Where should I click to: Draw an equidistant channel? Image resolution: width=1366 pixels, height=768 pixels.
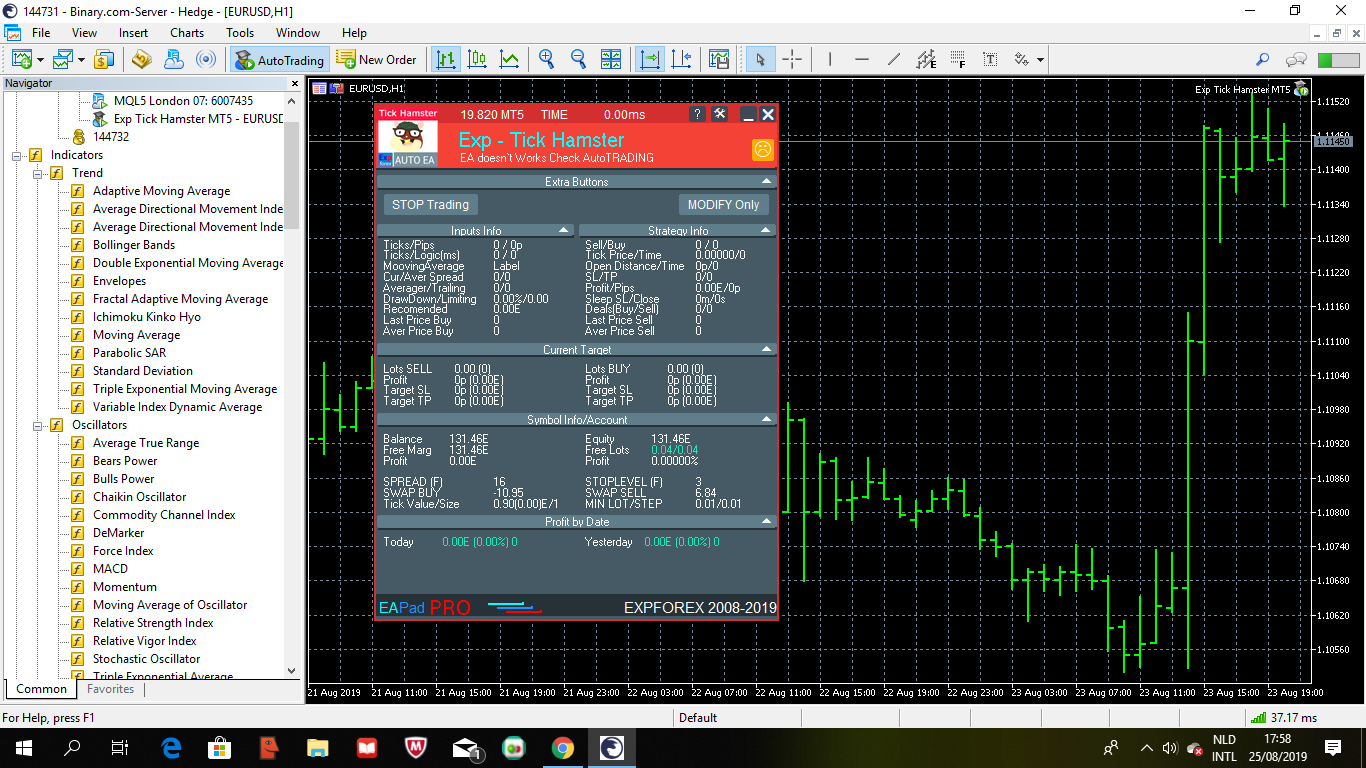point(926,60)
